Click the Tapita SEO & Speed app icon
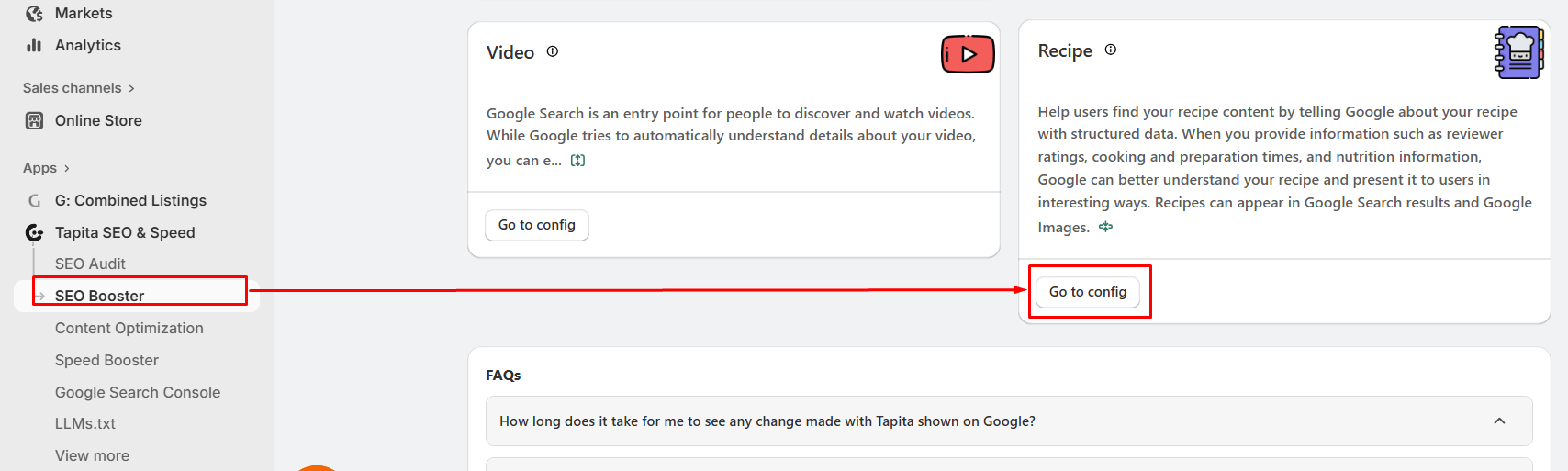1568x471 pixels. (x=34, y=232)
